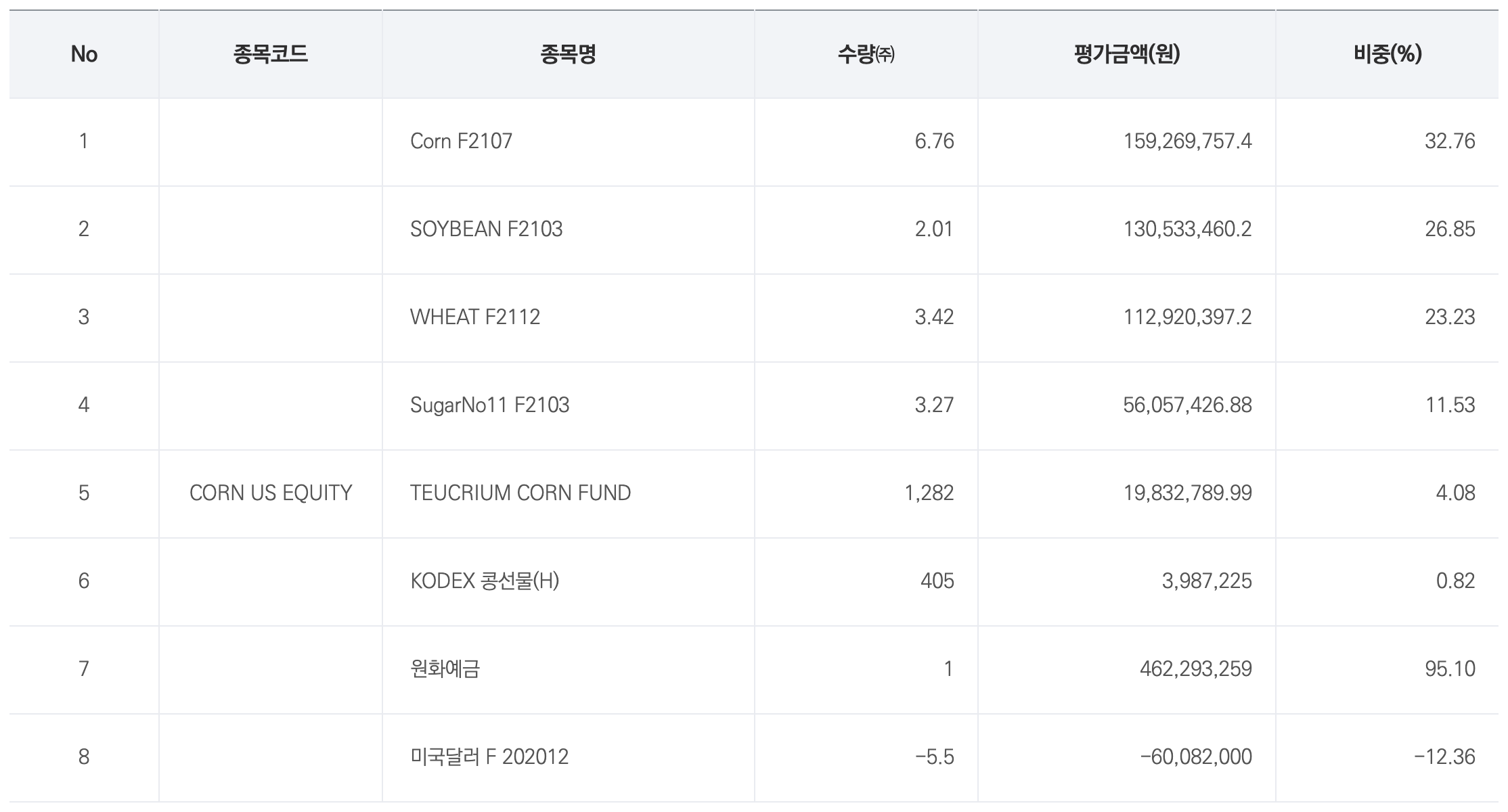Screen dimensions: 1508x812
Task: Click the No column header
Action: point(84,54)
